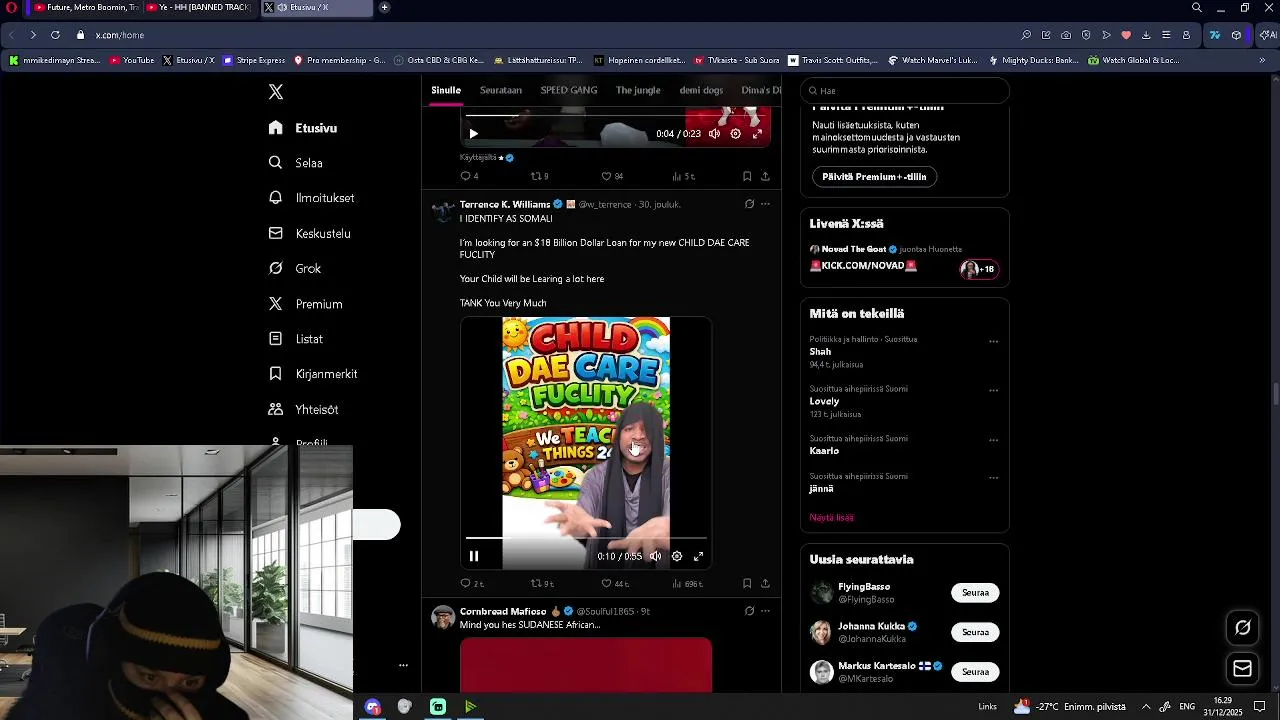Mute the Child Dae Care video
Image resolution: width=1280 pixels, height=720 pixels.
655,556
